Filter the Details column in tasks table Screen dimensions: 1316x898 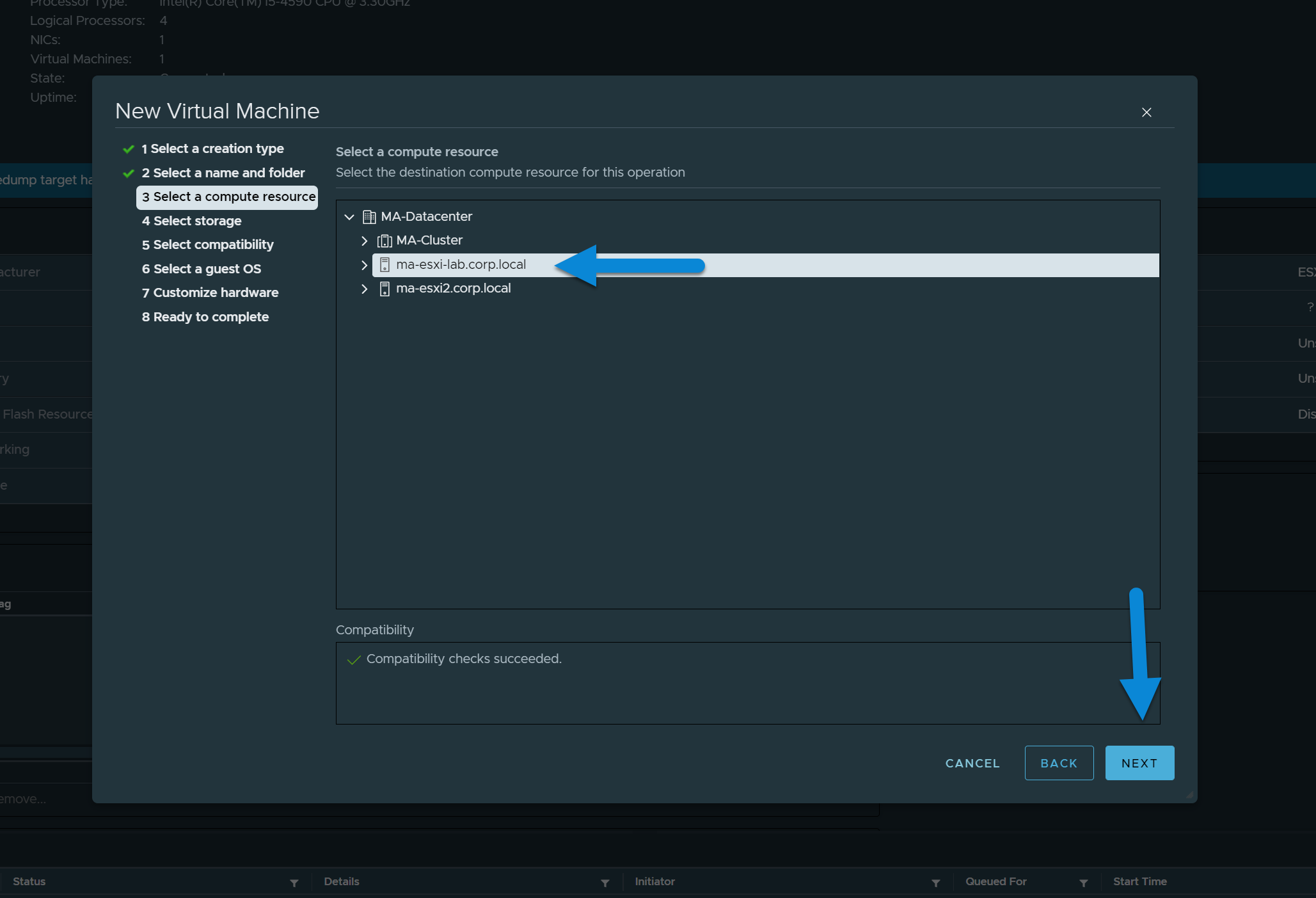point(605,883)
